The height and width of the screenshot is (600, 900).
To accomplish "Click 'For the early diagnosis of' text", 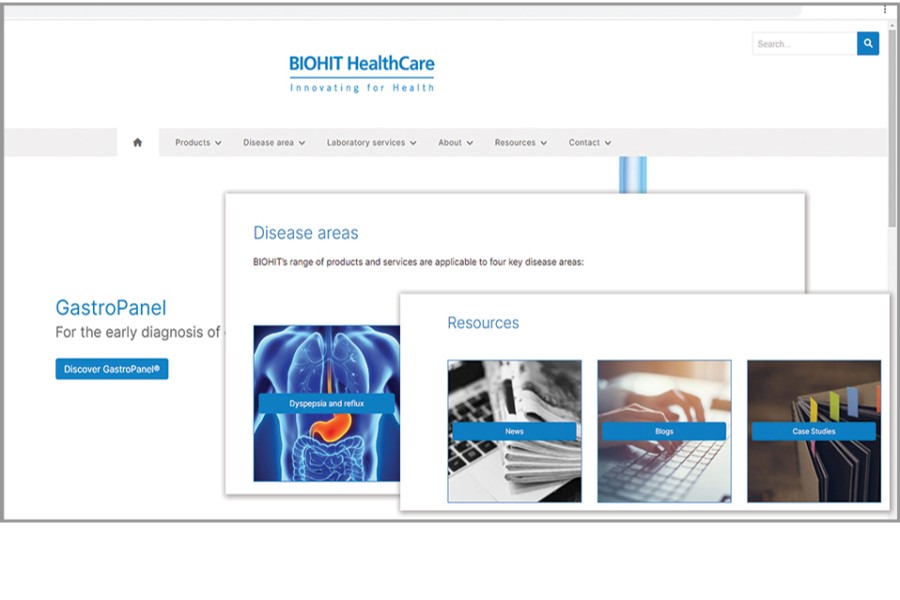I will pos(138,332).
